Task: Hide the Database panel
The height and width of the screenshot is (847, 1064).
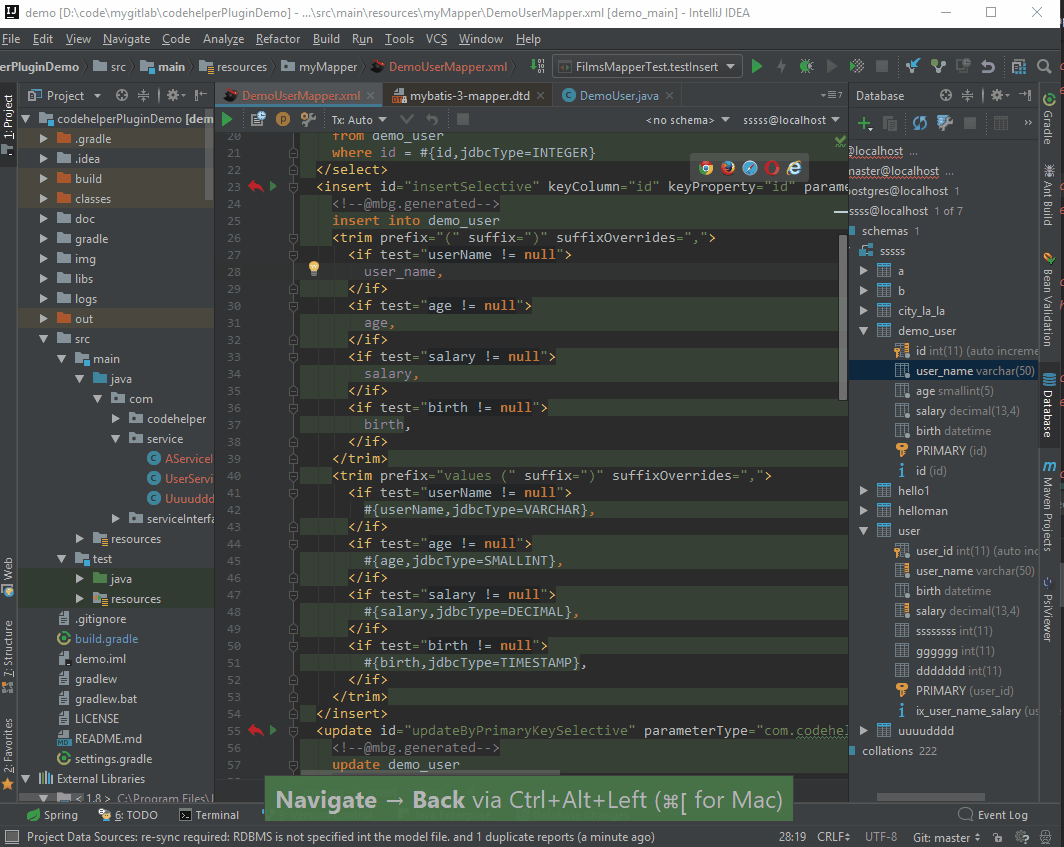Action: 1025,96
